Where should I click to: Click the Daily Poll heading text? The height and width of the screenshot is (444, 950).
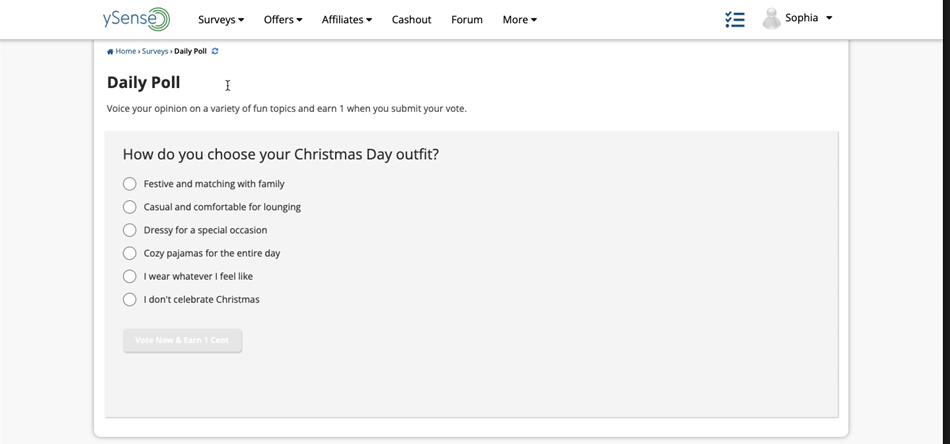(x=144, y=82)
